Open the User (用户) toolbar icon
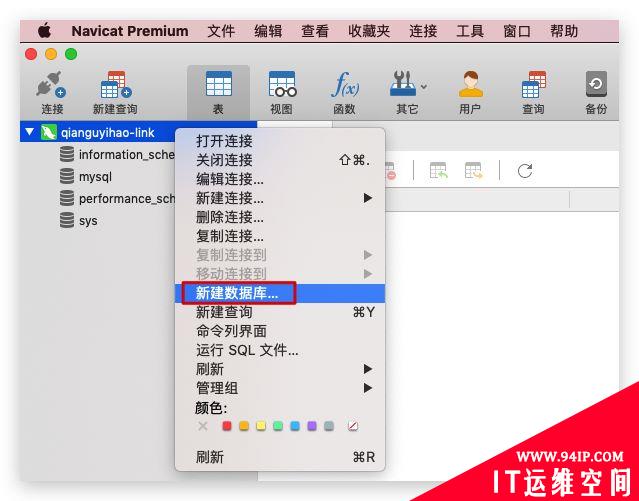 coord(470,84)
